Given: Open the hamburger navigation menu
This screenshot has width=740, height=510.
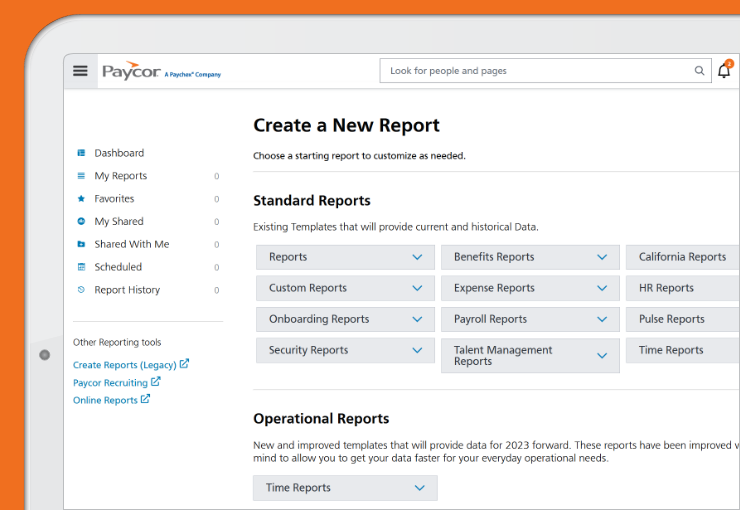Looking at the screenshot, I should click(81, 71).
